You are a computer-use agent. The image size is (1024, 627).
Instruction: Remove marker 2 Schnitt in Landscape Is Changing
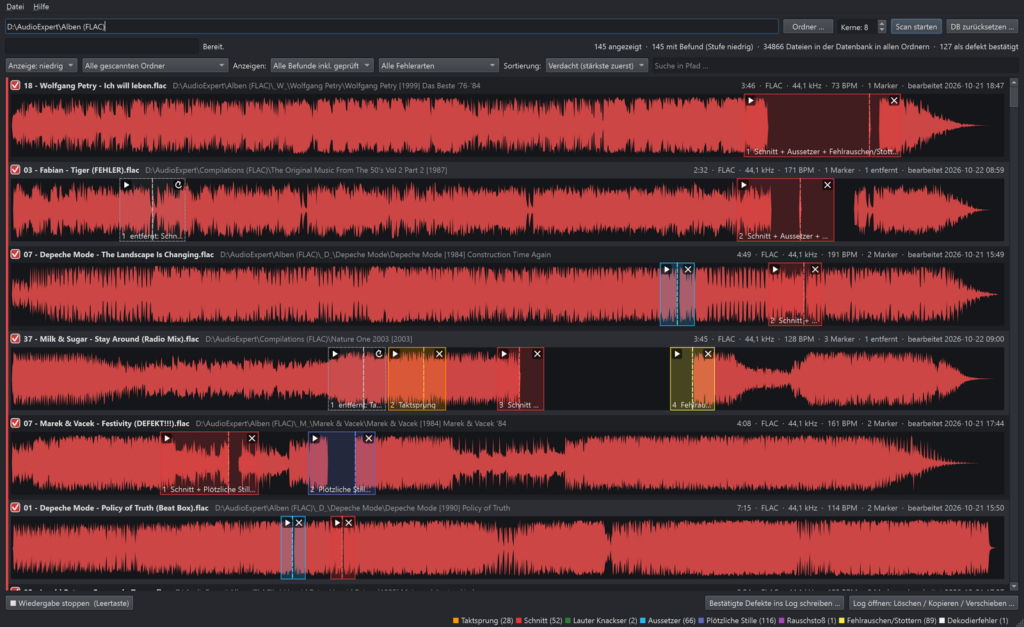[815, 269]
